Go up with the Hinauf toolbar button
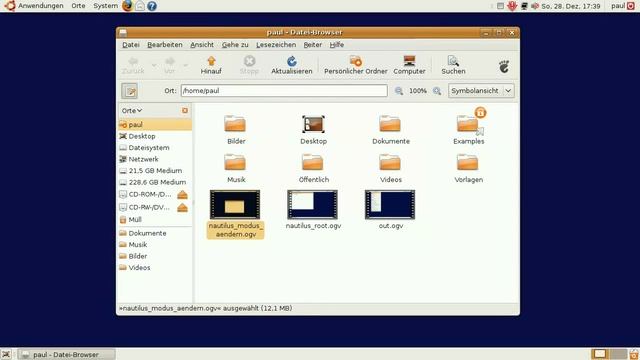The height and width of the screenshot is (360, 640). (x=211, y=65)
